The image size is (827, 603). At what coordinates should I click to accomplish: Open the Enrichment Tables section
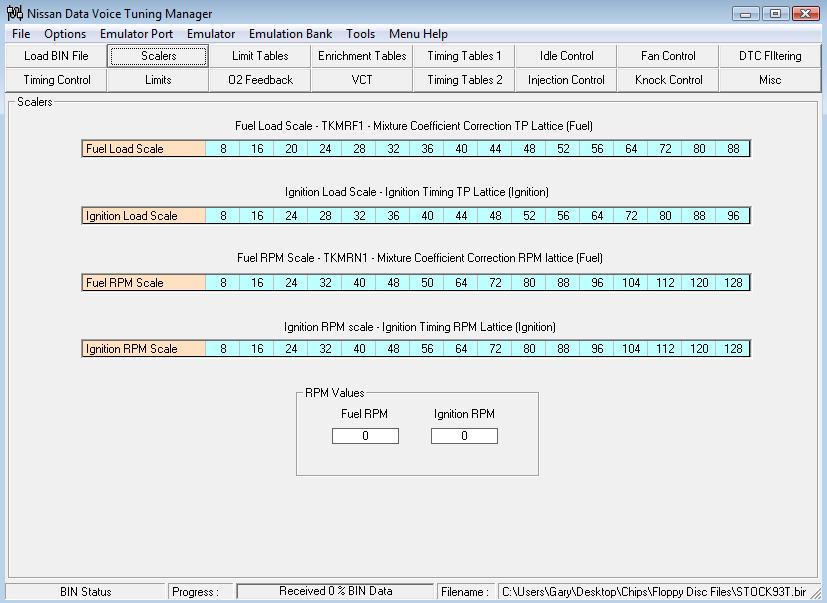[x=362, y=56]
